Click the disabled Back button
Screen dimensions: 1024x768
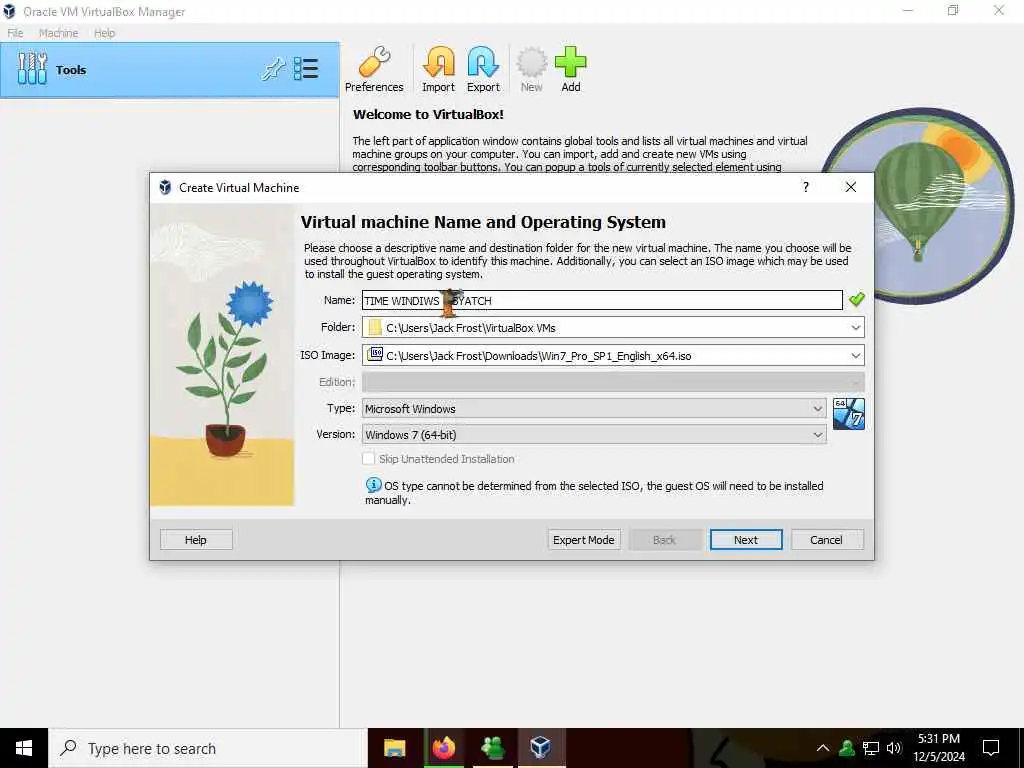(x=665, y=539)
